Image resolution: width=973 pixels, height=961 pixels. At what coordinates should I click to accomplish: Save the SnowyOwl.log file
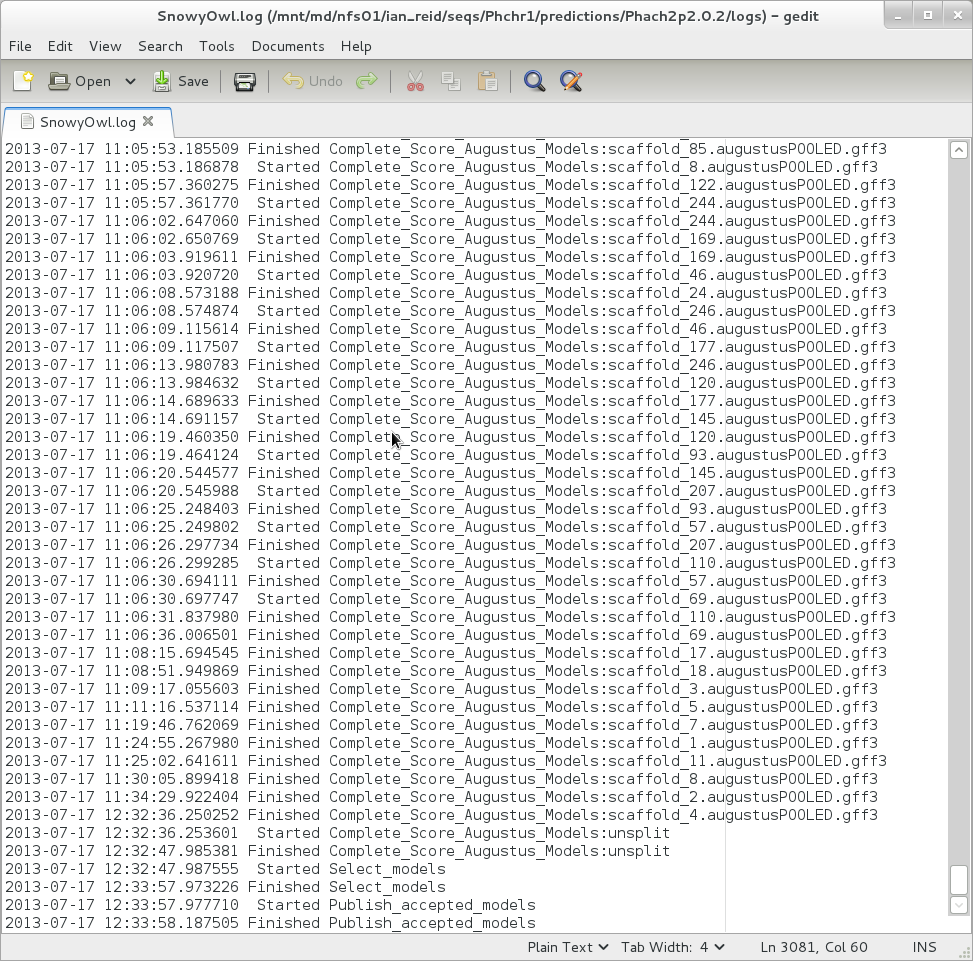click(181, 81)
